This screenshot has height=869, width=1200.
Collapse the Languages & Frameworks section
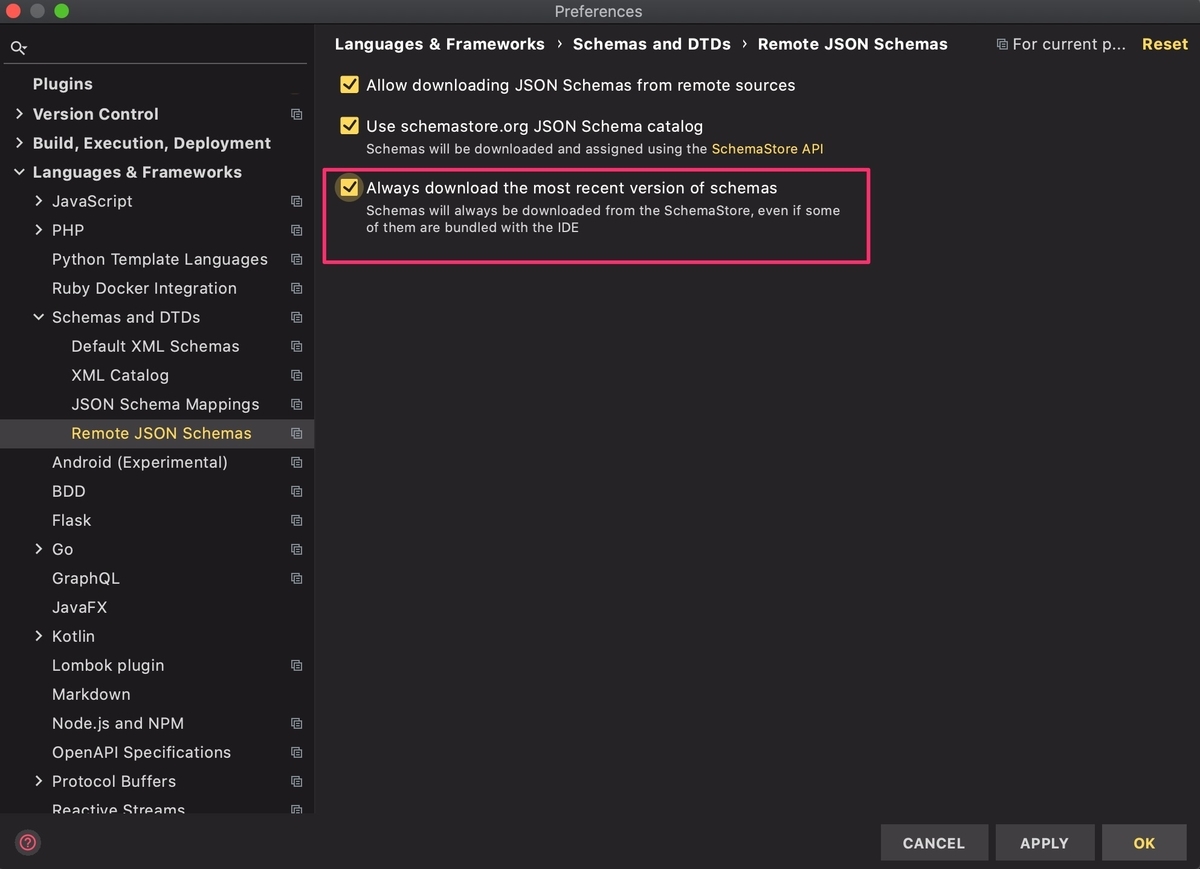[19, 172]
